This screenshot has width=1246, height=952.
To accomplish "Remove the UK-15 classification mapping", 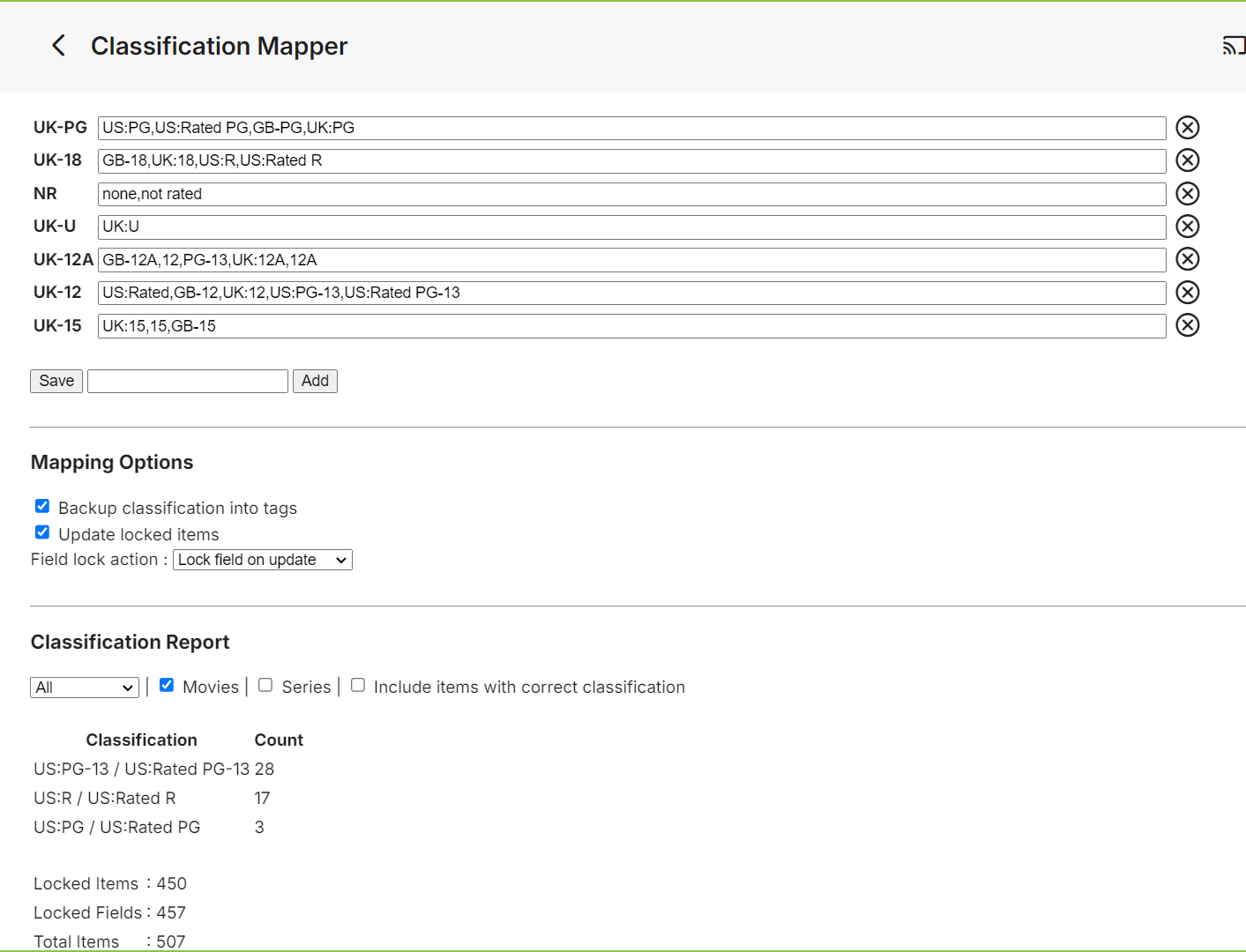I will pyautogui.click(x=1187, y=325).
